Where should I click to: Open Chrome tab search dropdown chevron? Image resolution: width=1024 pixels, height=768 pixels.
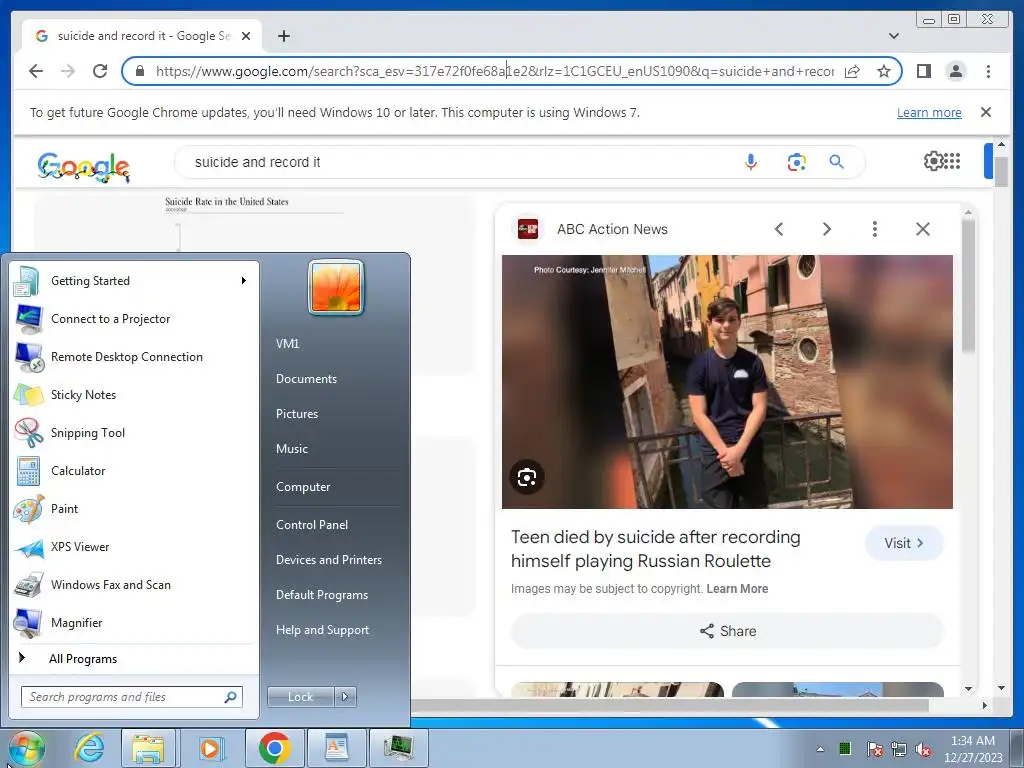point(893,36)
